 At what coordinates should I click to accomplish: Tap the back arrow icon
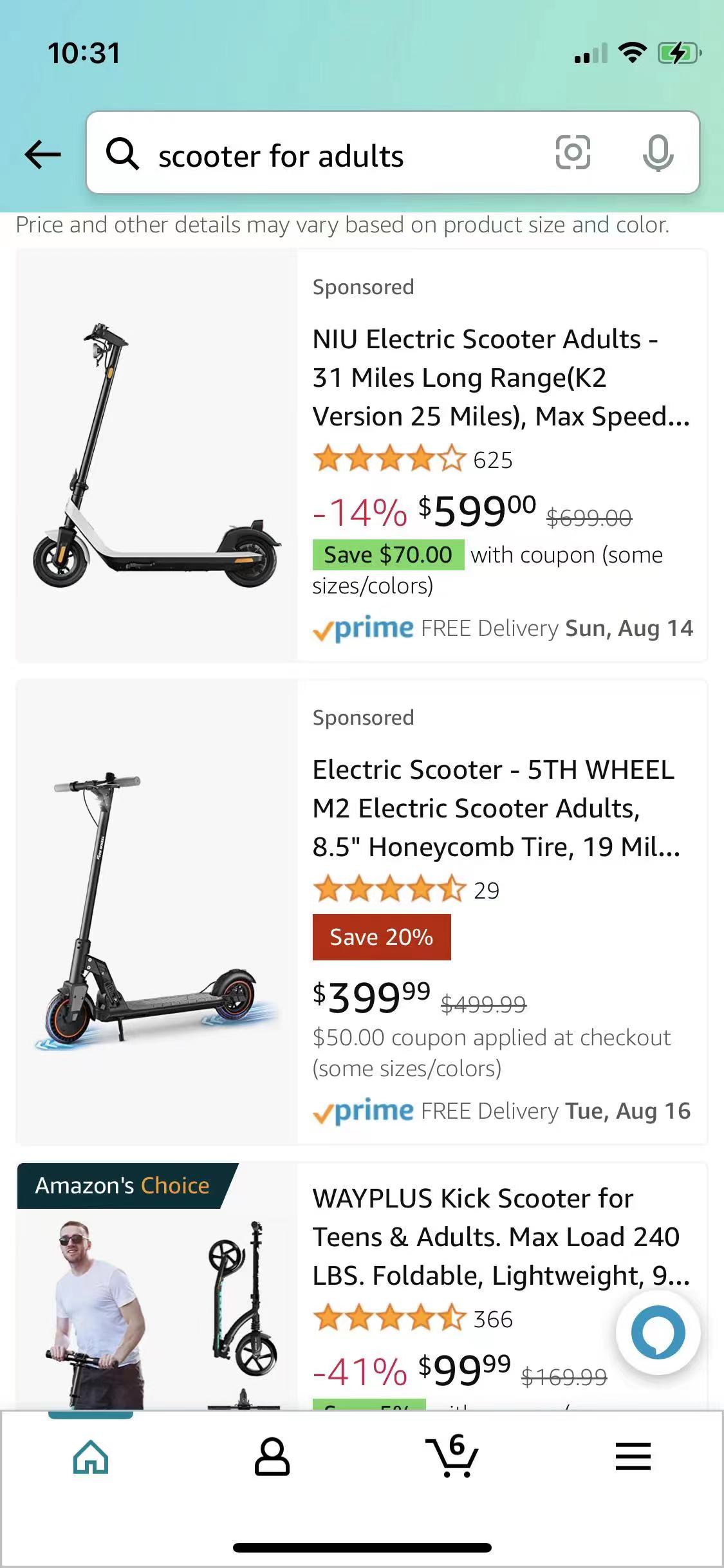point(43,154)
